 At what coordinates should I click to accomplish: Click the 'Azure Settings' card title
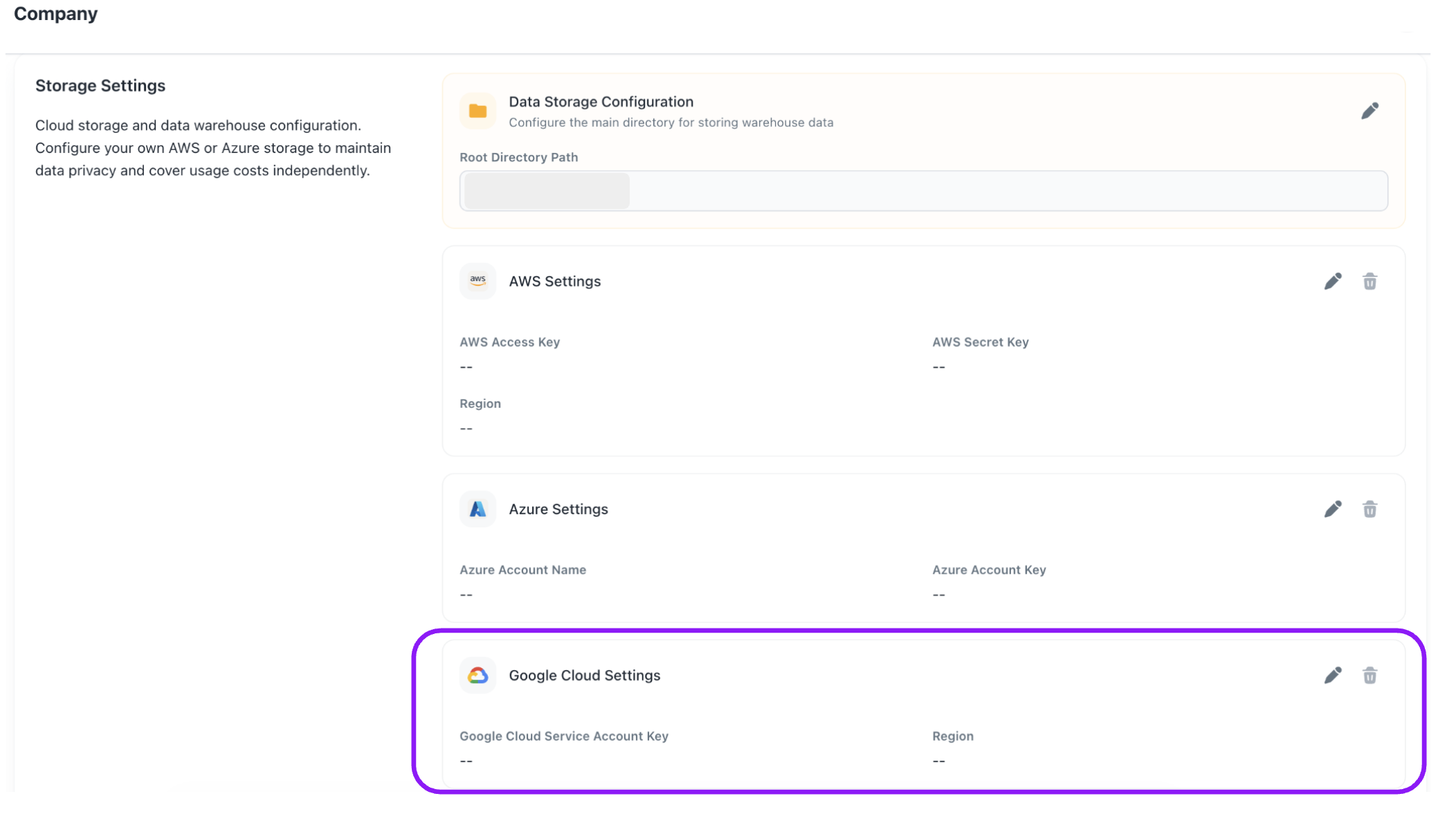click(x=558, y=509)
